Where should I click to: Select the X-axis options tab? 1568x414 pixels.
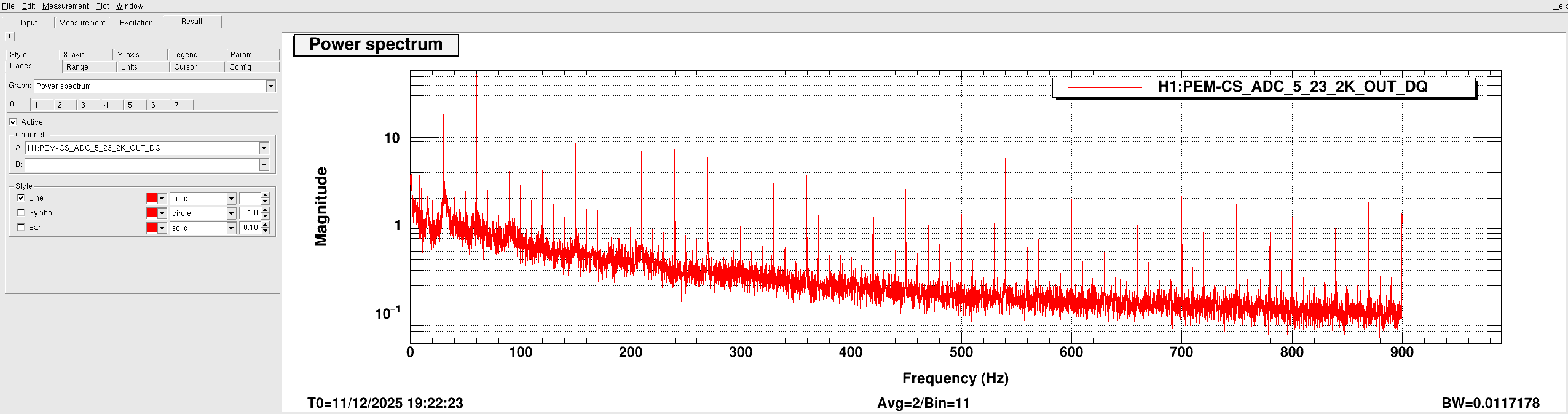[74, 55]
